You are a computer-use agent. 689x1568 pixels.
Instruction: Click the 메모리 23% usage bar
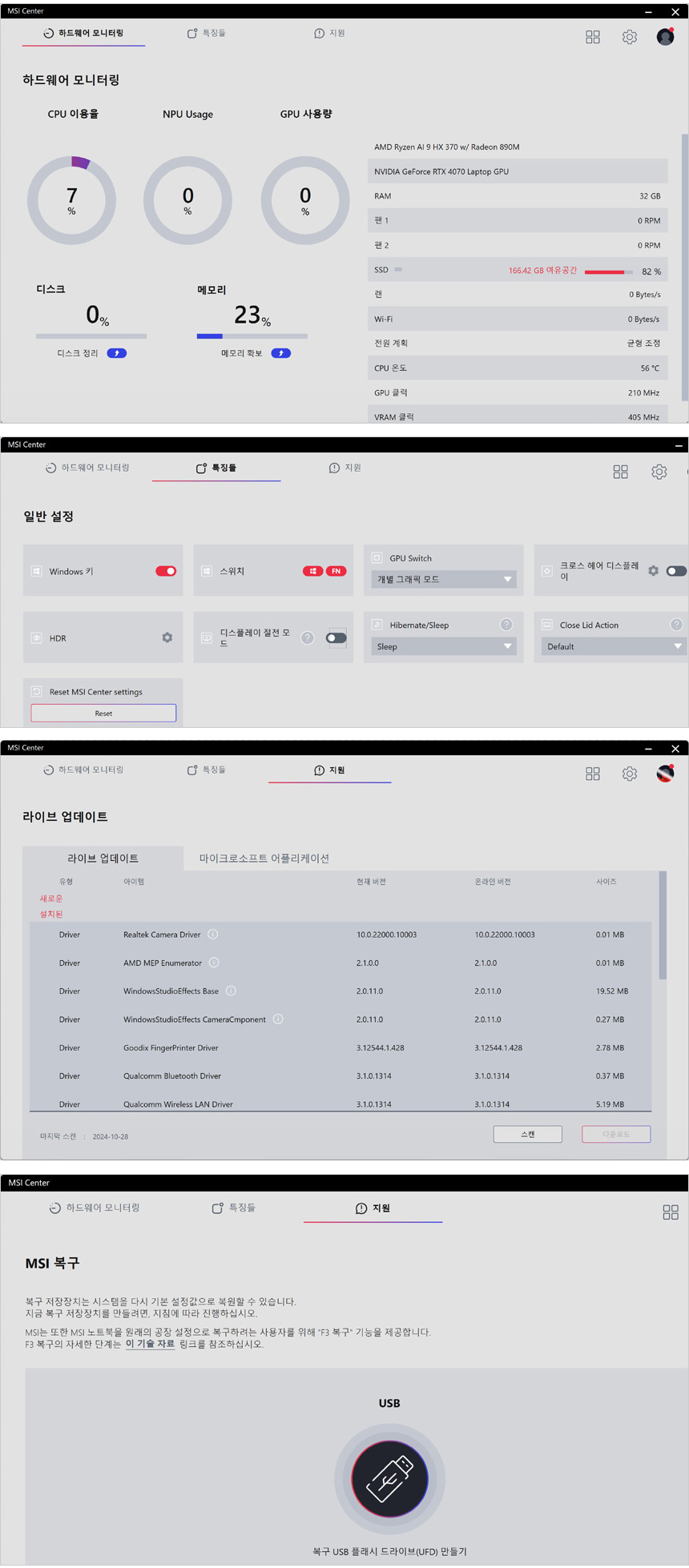tap(252, 336)
